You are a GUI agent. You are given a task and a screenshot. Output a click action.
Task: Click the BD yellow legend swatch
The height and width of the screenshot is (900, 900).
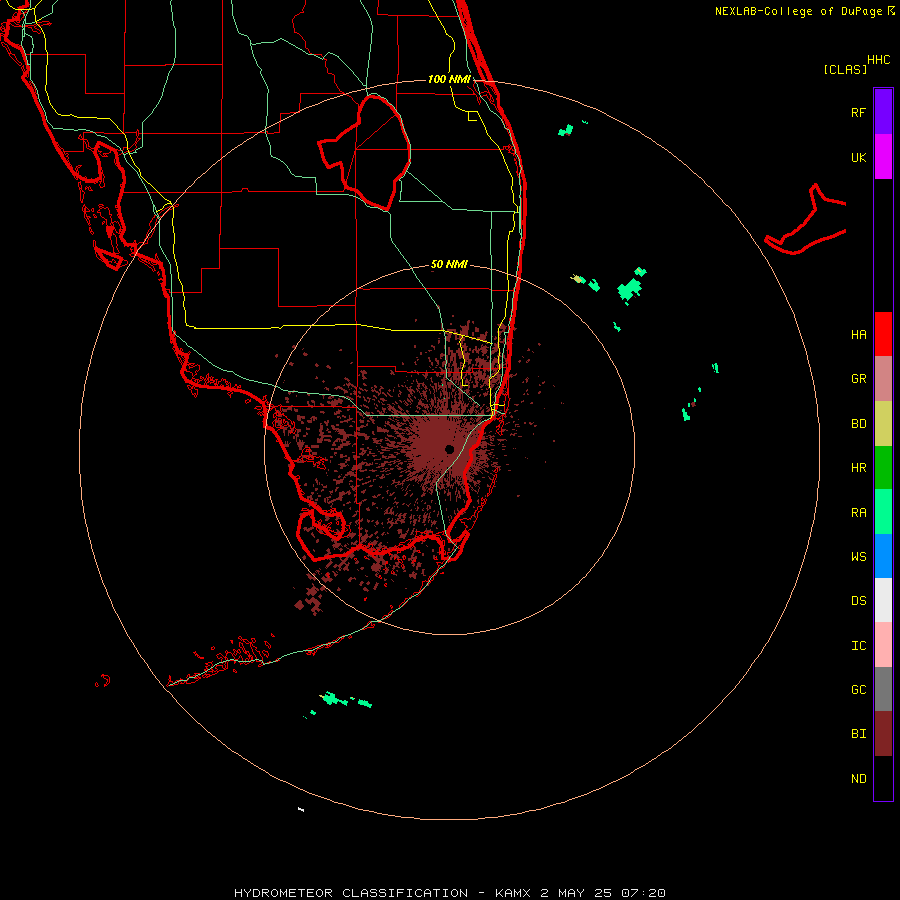tap(883, 424)
